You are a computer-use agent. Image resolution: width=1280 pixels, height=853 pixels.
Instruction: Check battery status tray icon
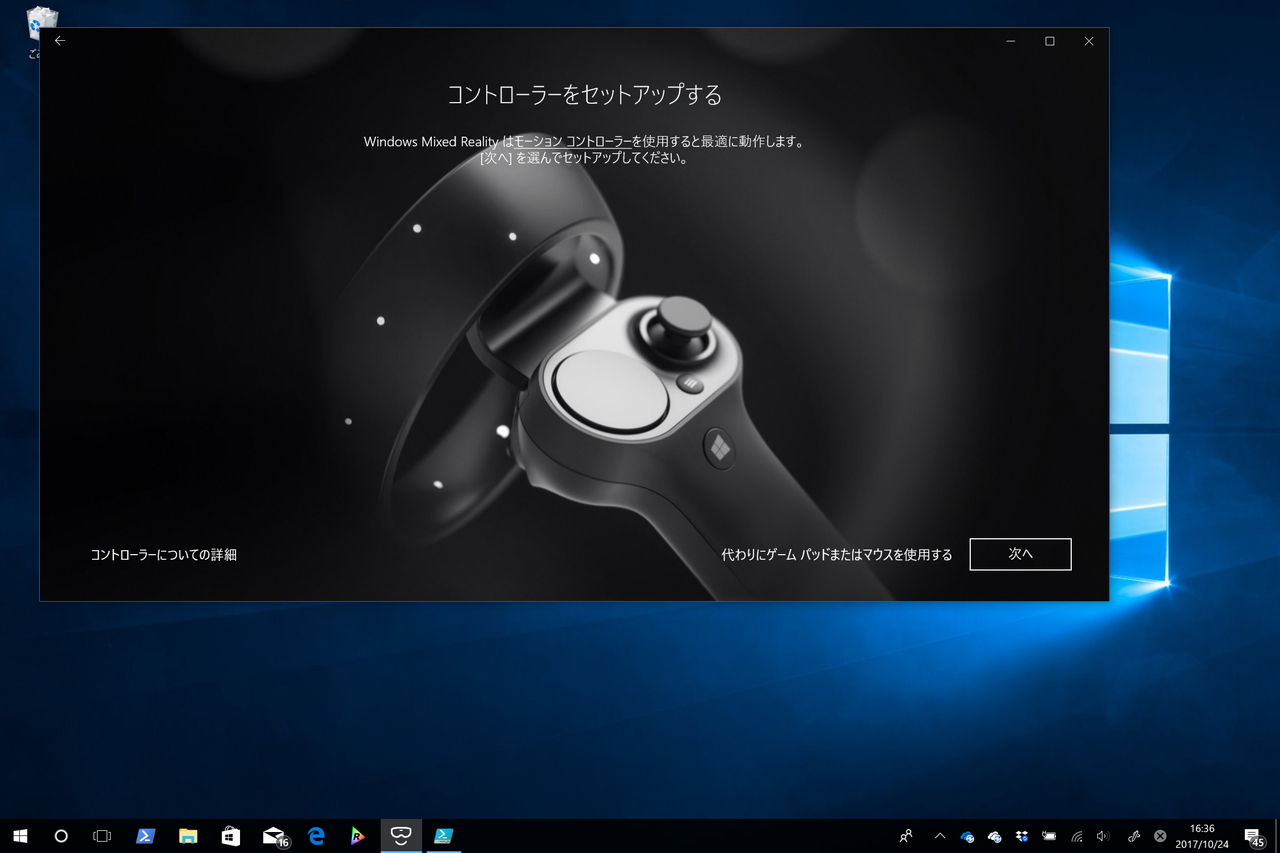click(1049, 836)
